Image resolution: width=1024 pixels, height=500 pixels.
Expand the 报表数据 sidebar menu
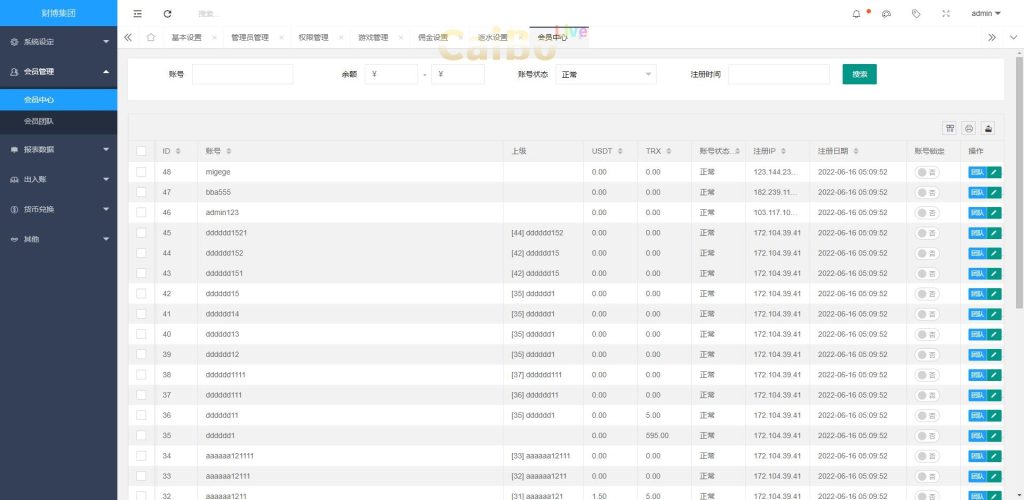click(58, 149)
